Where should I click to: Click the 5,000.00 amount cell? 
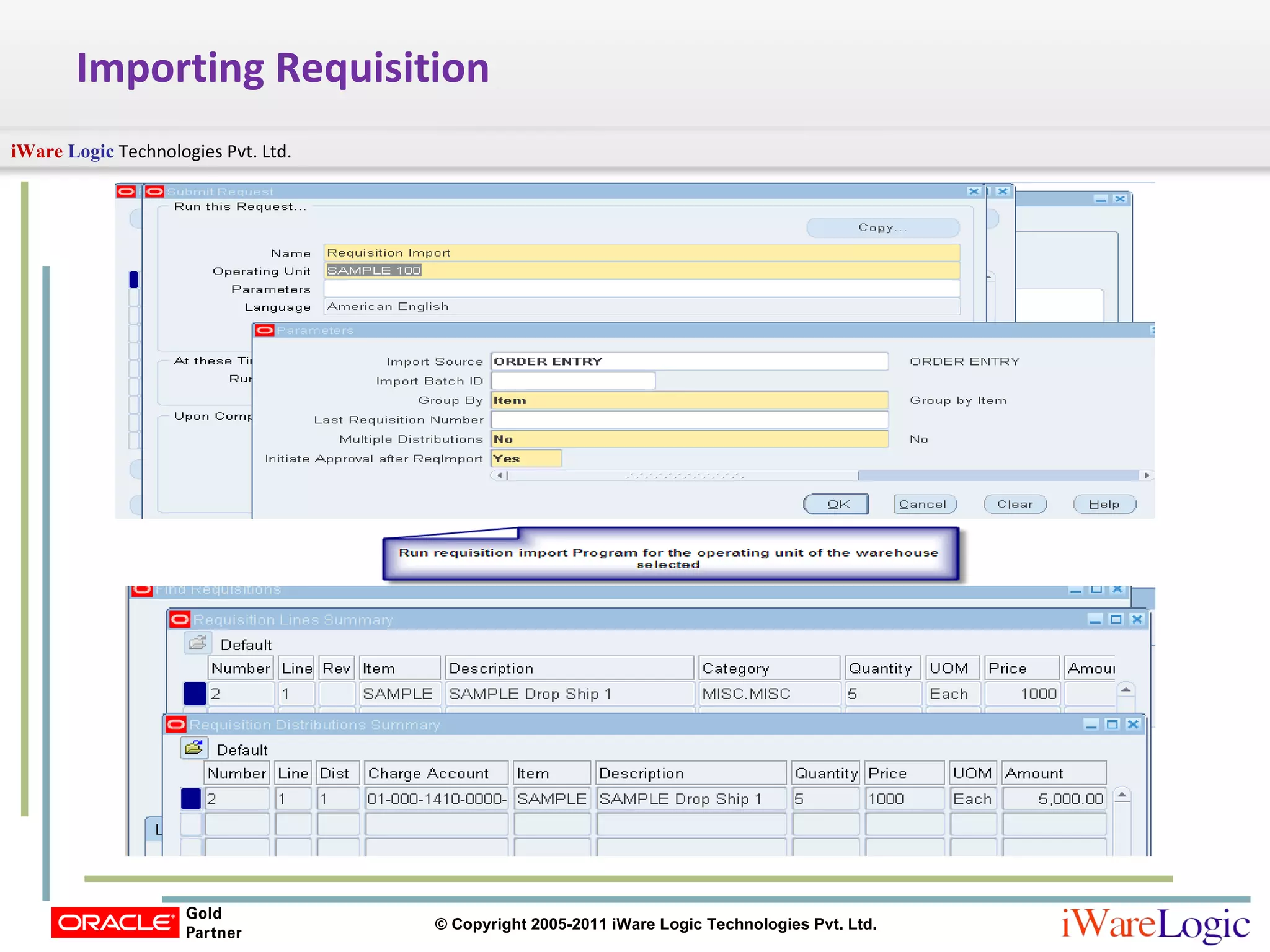tap(1054, 799)
